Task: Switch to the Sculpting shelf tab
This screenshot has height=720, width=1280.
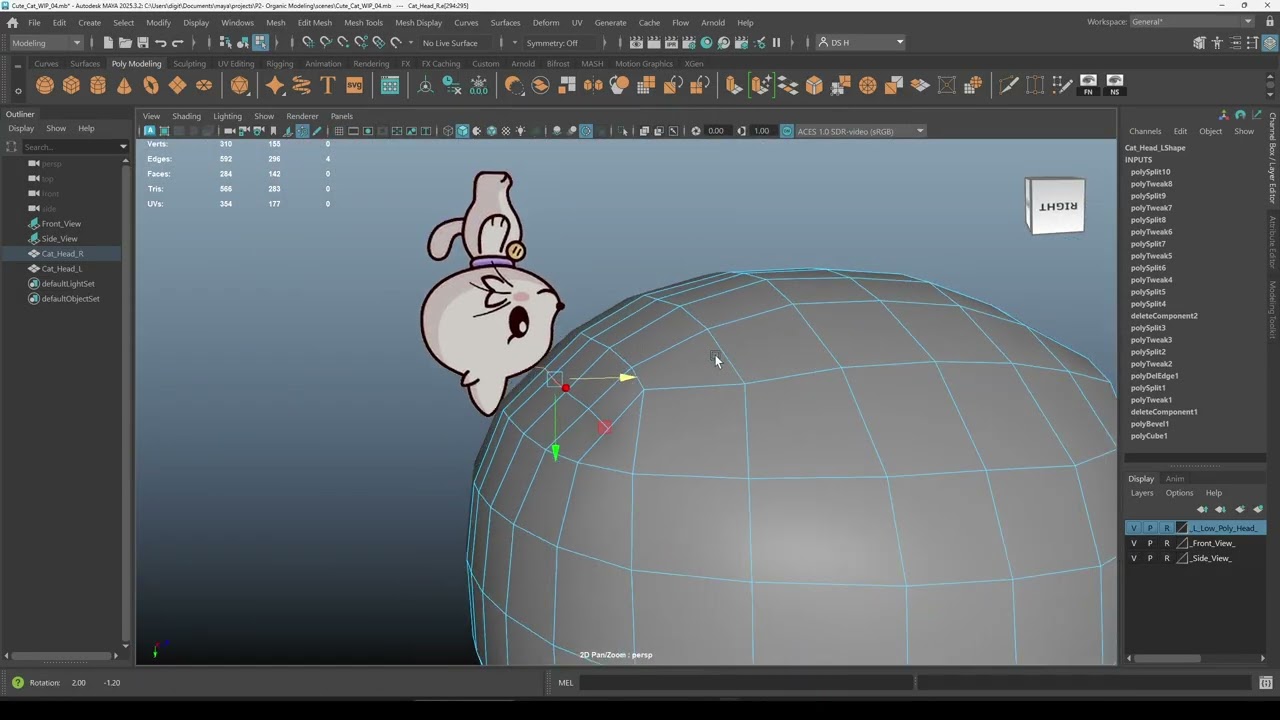Action: pos(189,64)
